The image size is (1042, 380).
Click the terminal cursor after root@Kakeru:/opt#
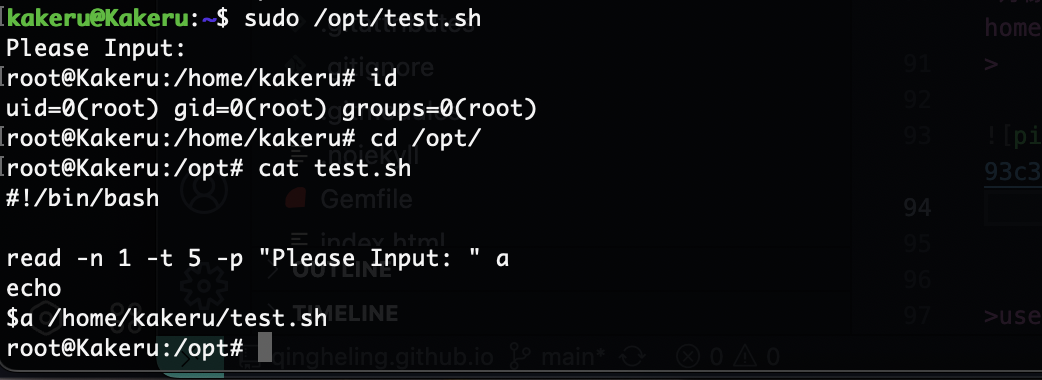[x=264, y=348]
